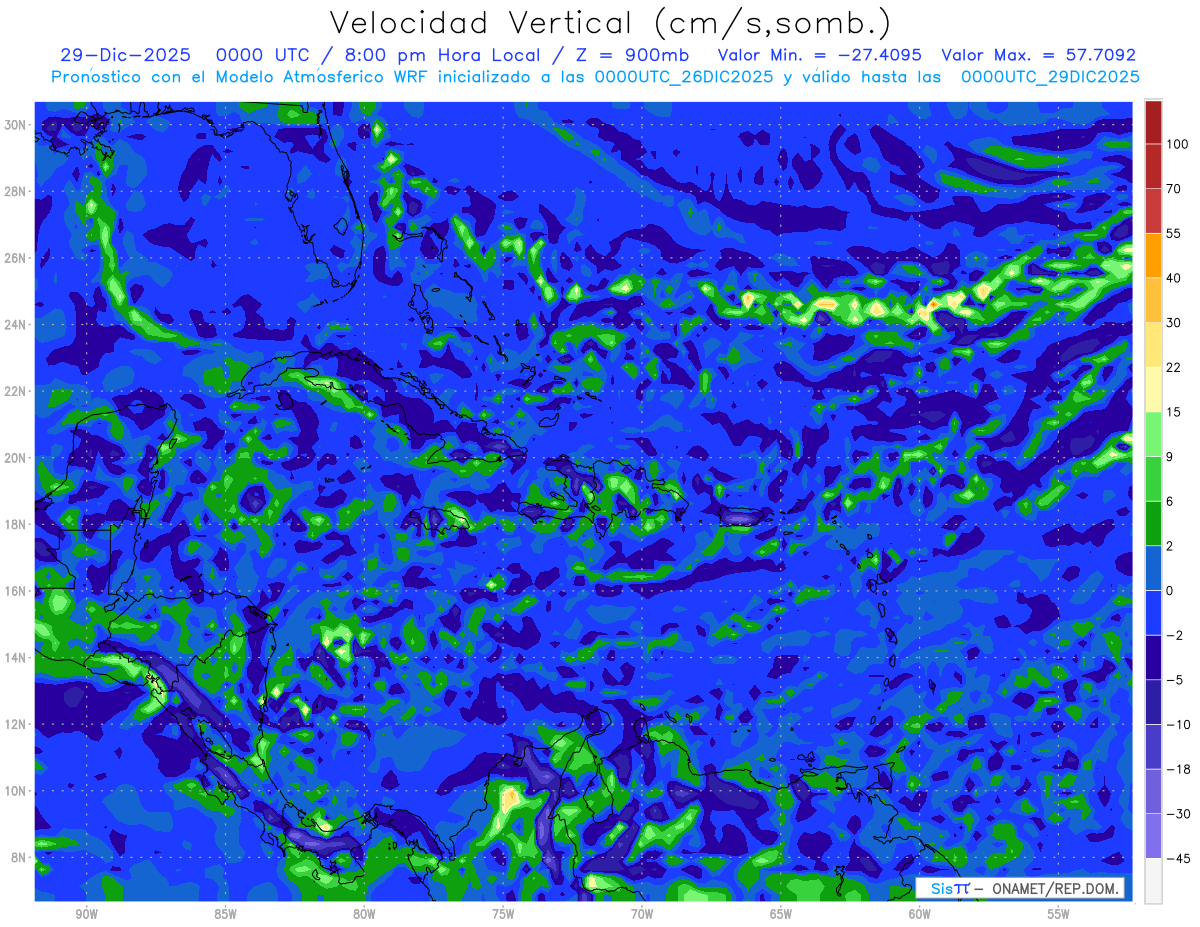Click the '0000UTC_26DIC2025' initialization time

(683, 77)
